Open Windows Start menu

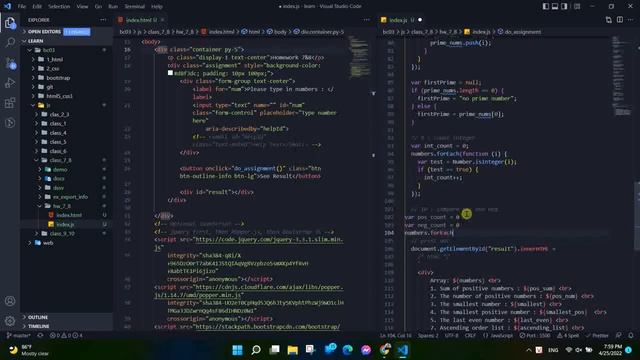coord(238,350)
